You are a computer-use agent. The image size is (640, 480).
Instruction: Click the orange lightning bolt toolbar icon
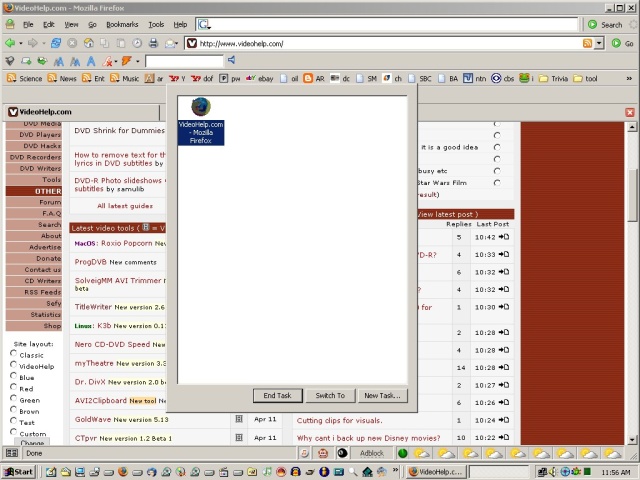(x=127, y=61)
